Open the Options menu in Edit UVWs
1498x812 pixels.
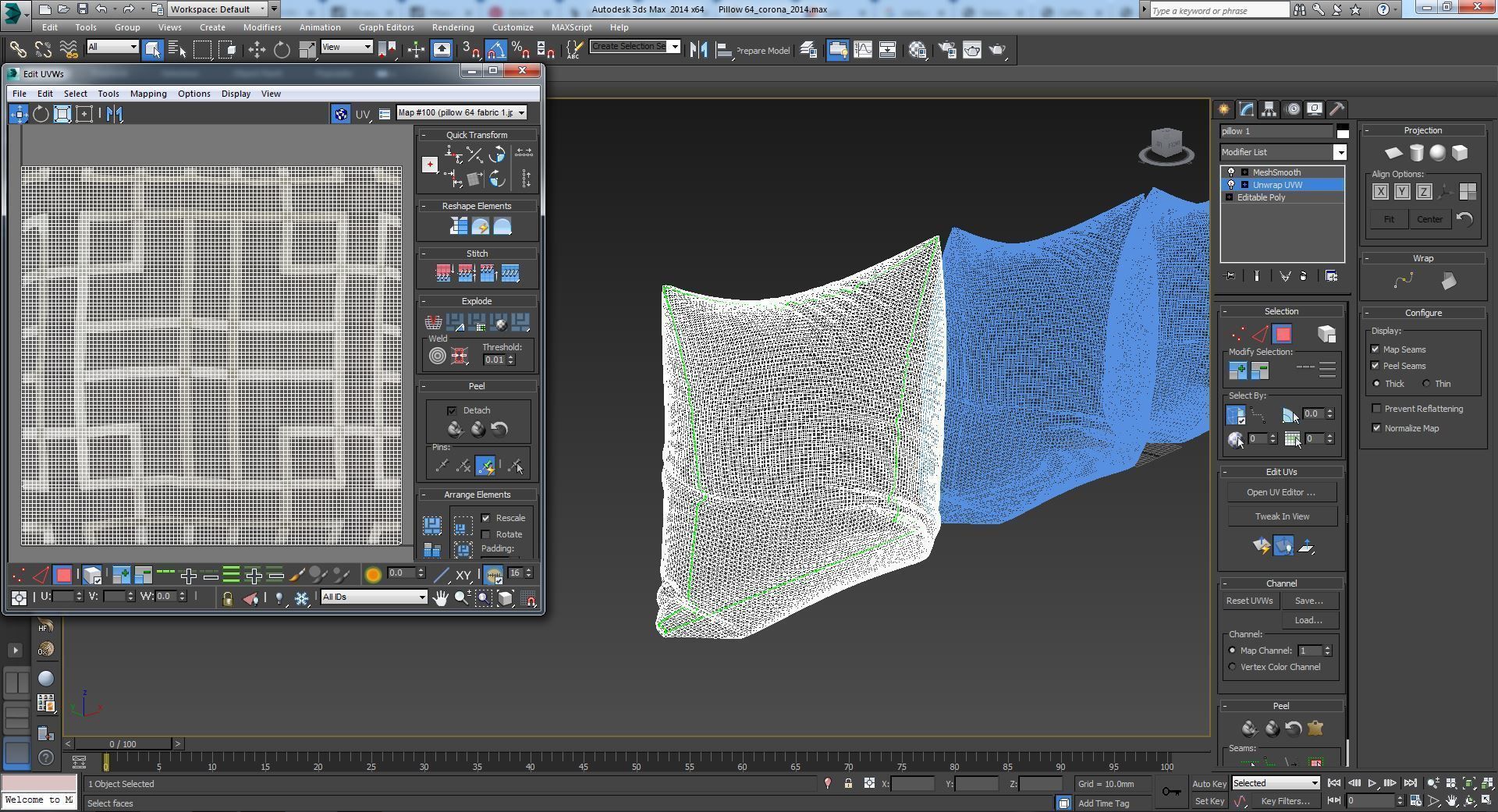pos(193,94)
